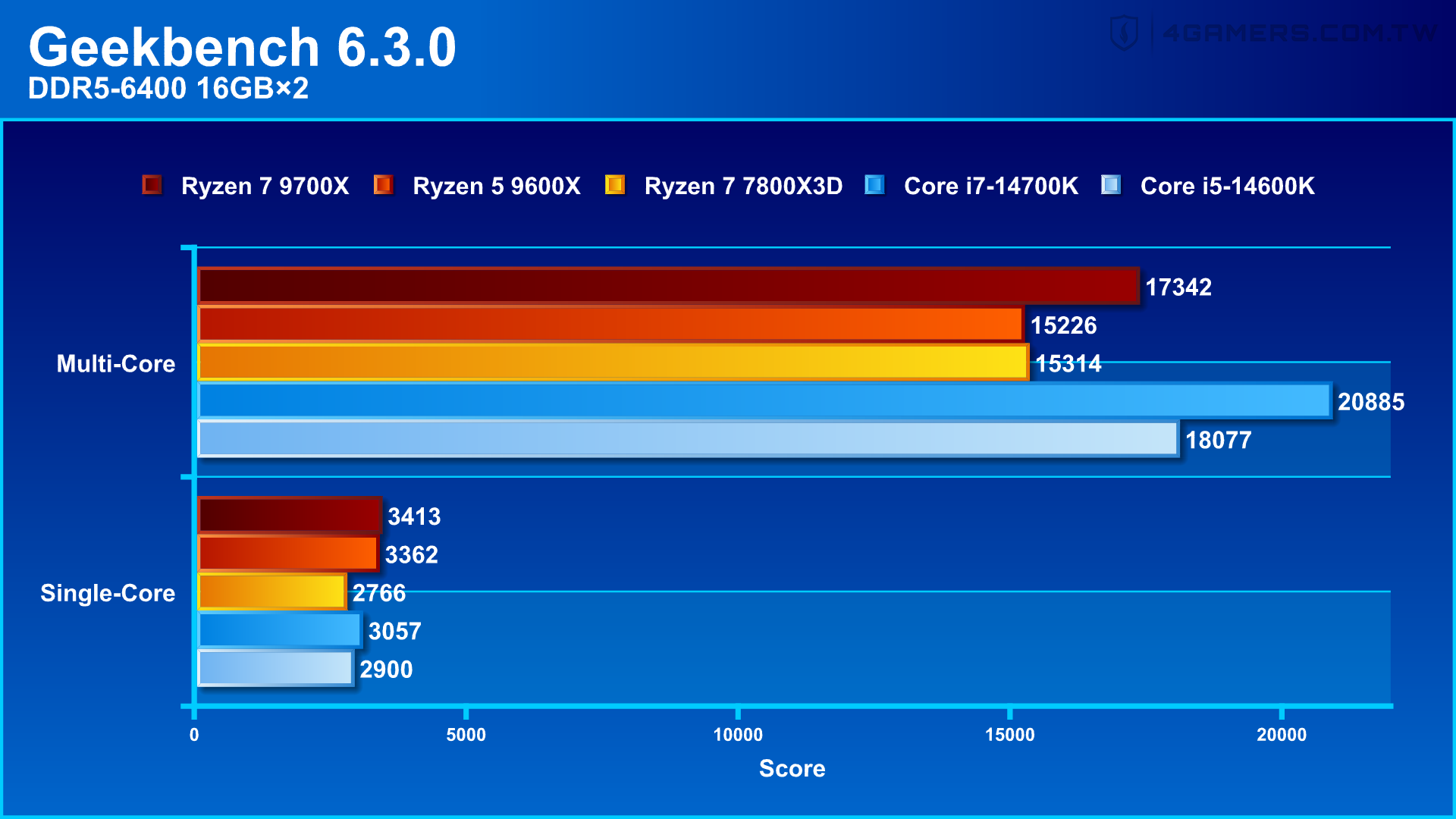This screenshot has width=1456, height=819.
Task: Click the DDR5-6400 16GB×2 subtitle
Action: (x=168, y=89)
